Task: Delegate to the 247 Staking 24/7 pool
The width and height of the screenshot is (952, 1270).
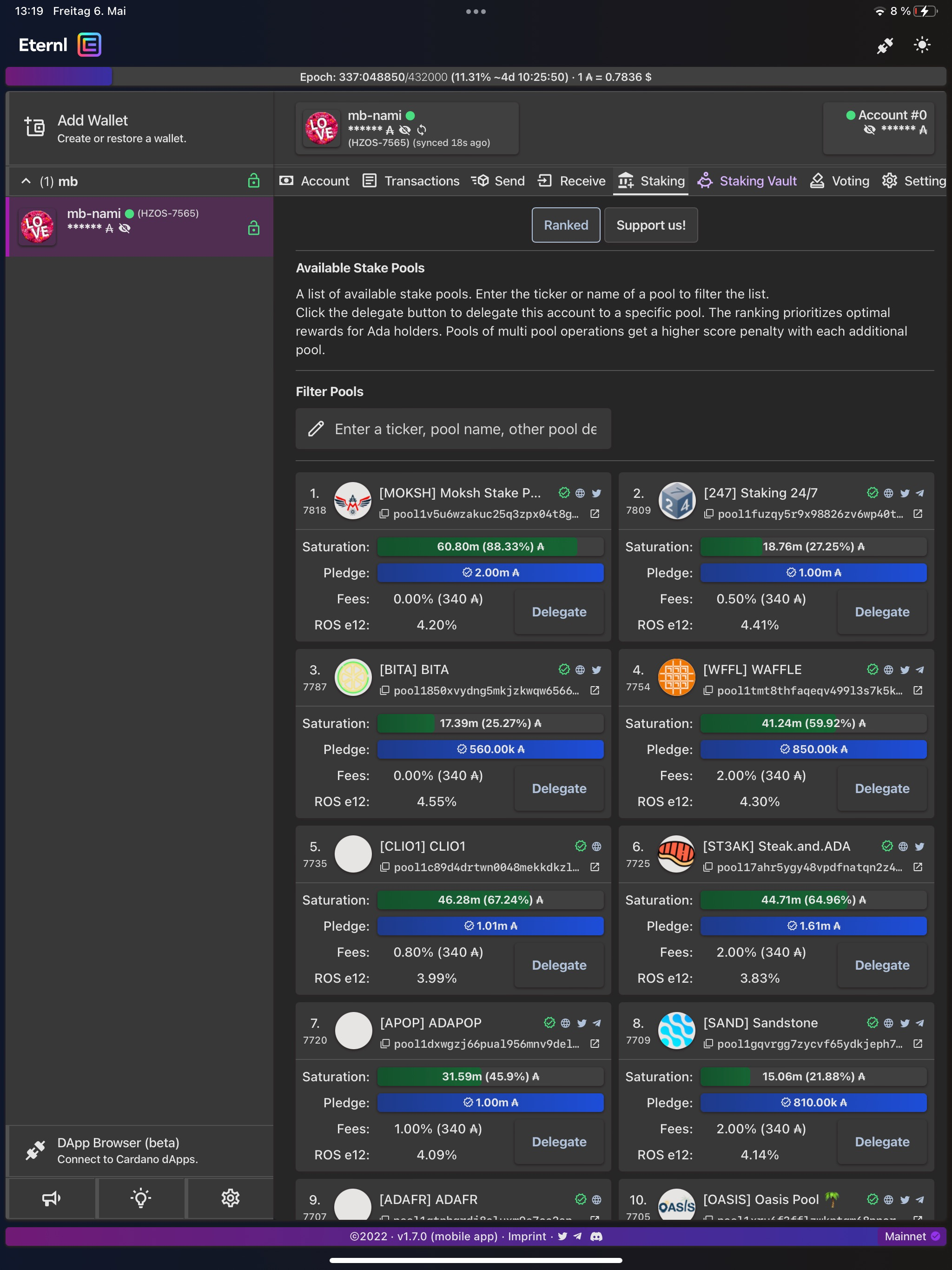Action: 882,612
